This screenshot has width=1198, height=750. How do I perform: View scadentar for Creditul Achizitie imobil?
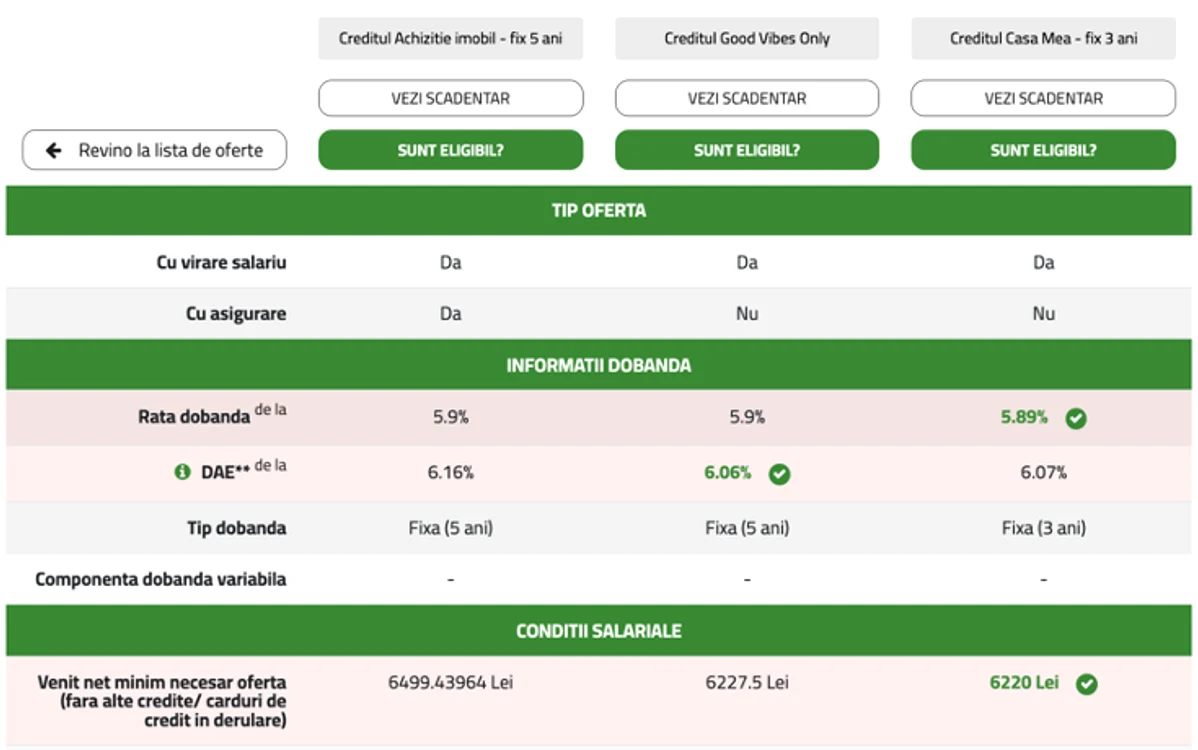pos(451,98)
